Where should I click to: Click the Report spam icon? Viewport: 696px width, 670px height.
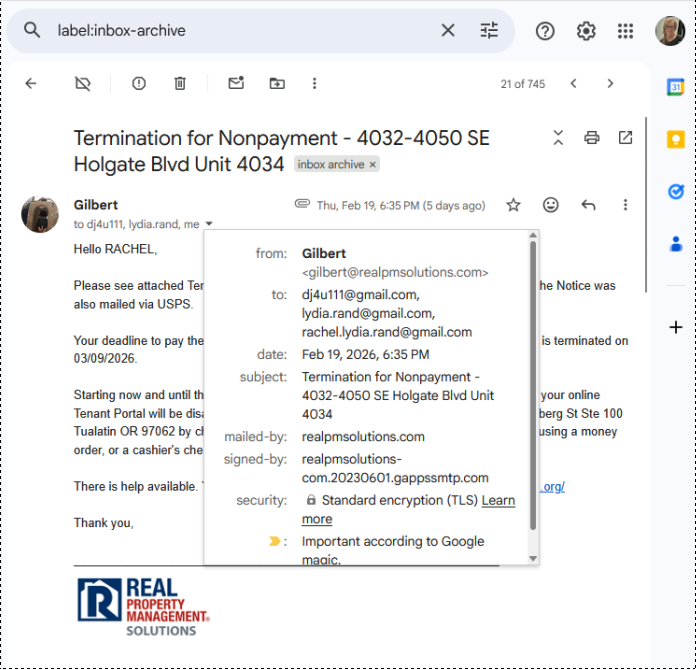139,84
